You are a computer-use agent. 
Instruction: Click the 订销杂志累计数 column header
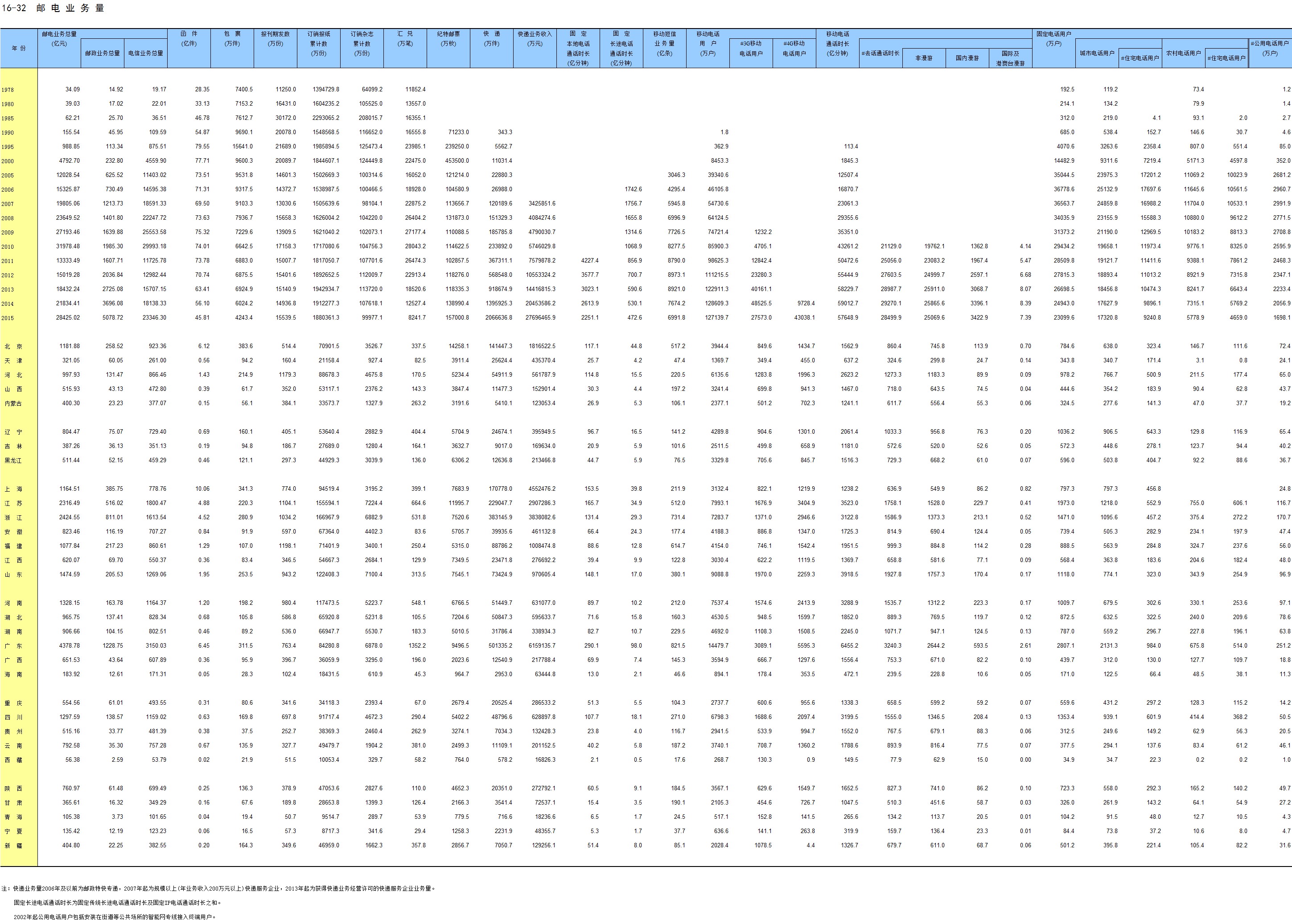pos(362,43)
